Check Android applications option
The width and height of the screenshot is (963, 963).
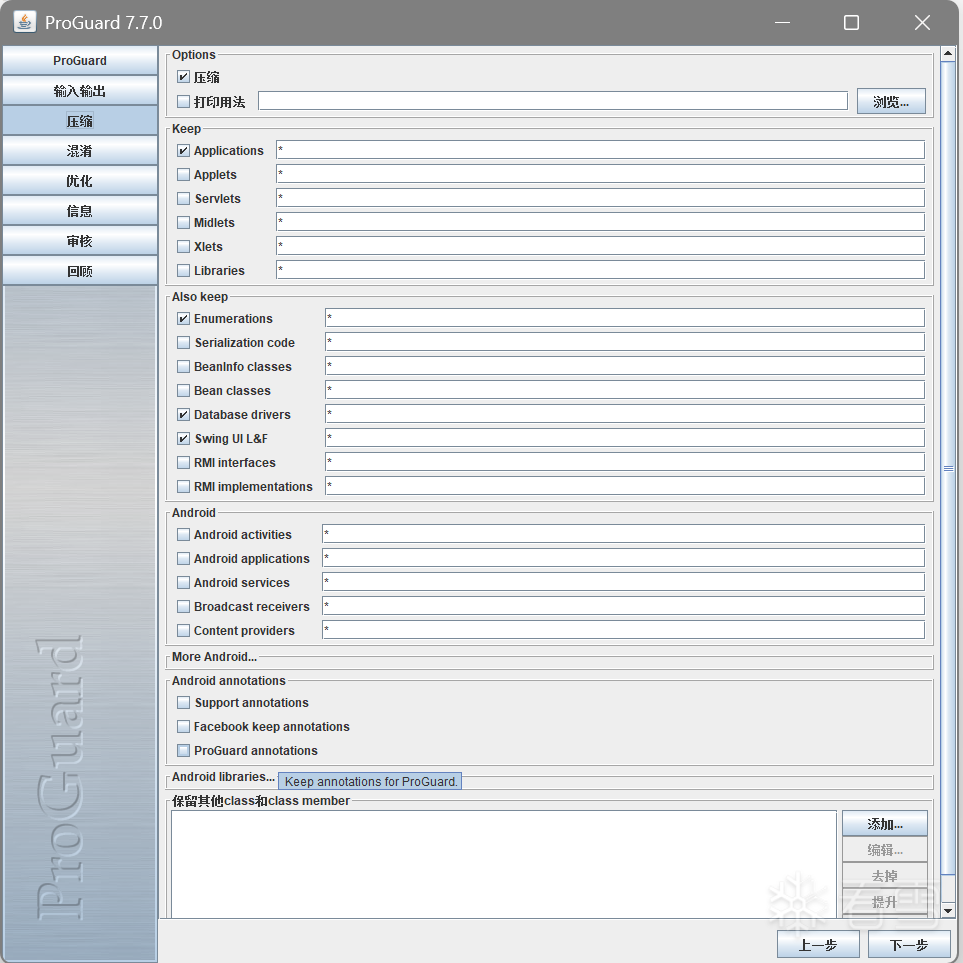coord(183,558)
